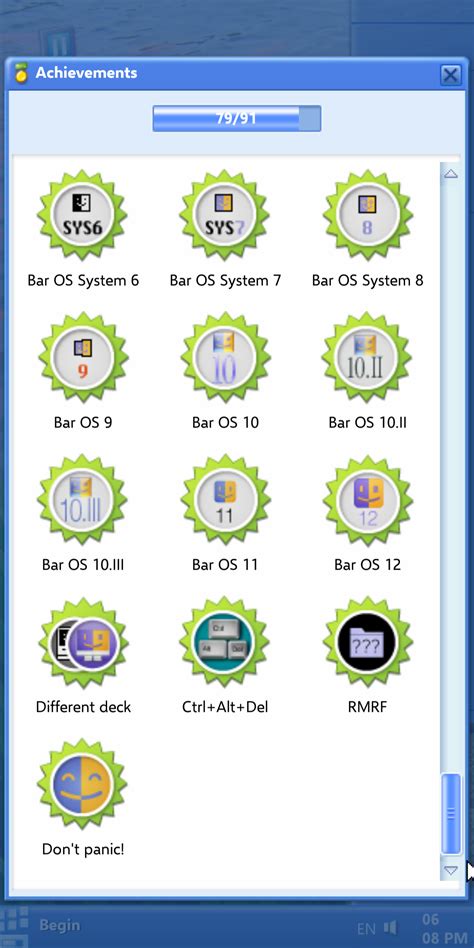Open the RMRF folder badge
This screenshot has height=948, width=474.
point(368,642)
